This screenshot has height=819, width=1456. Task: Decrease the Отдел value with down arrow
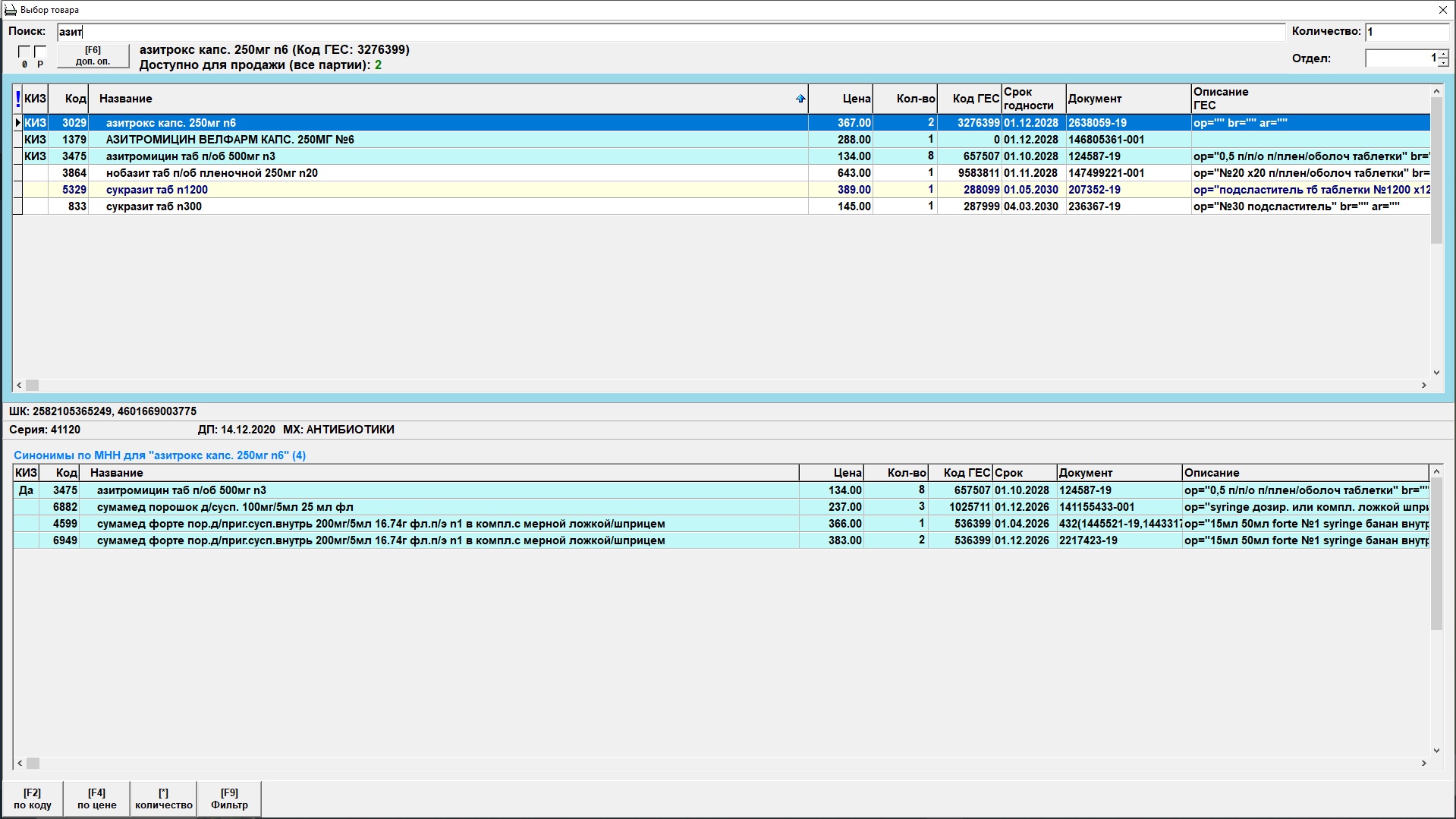point(1443,63)
